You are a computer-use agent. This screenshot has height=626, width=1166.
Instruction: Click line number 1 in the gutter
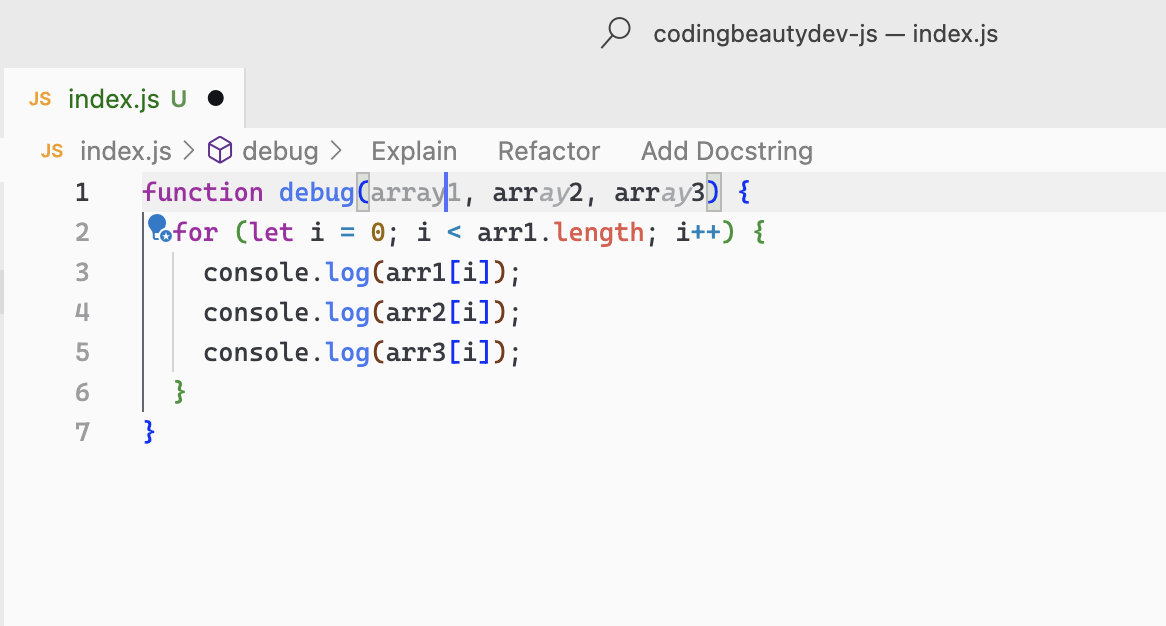coord(82,193)
